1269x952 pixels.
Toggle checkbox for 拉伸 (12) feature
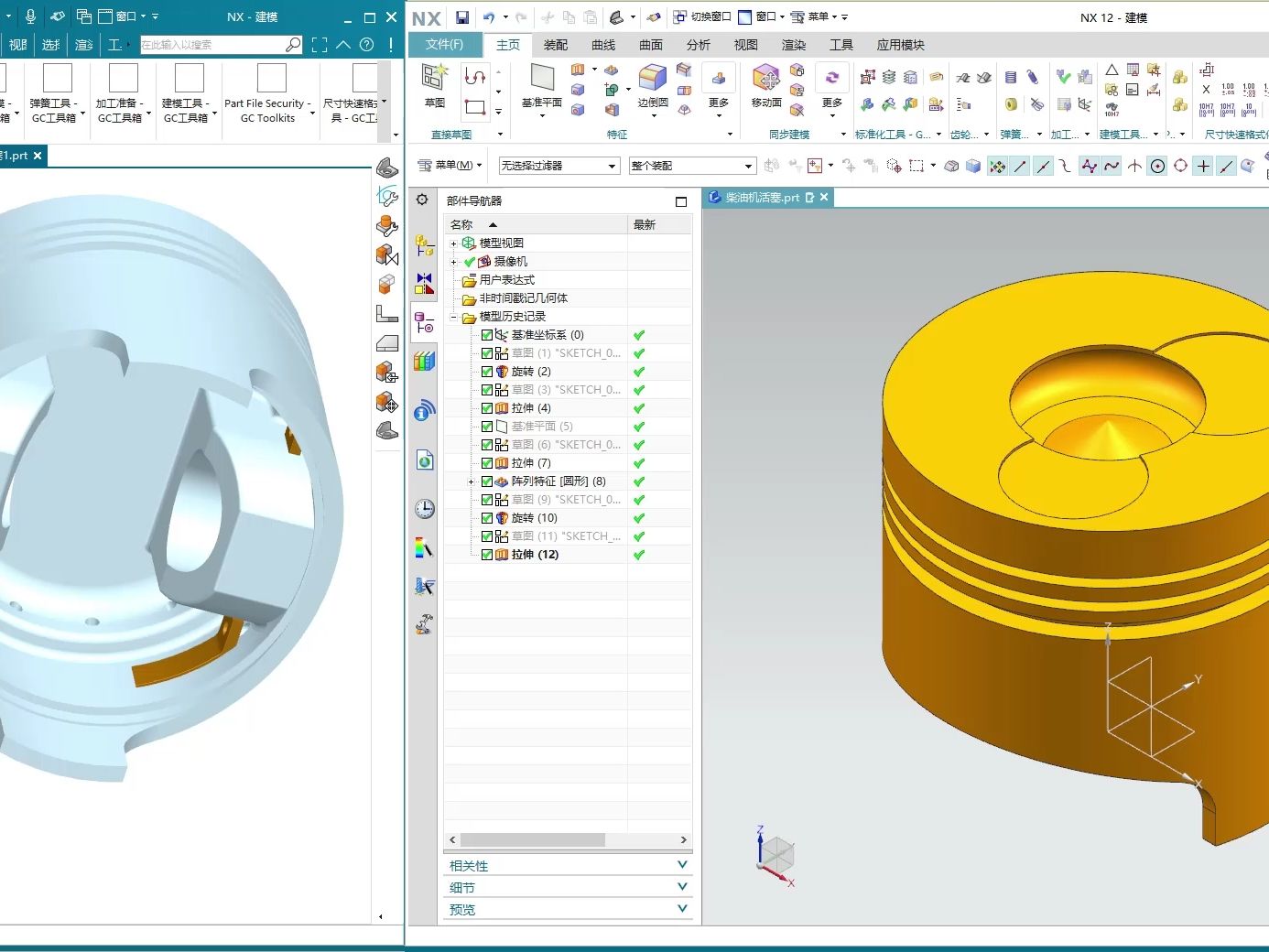(x=487, y=555)
